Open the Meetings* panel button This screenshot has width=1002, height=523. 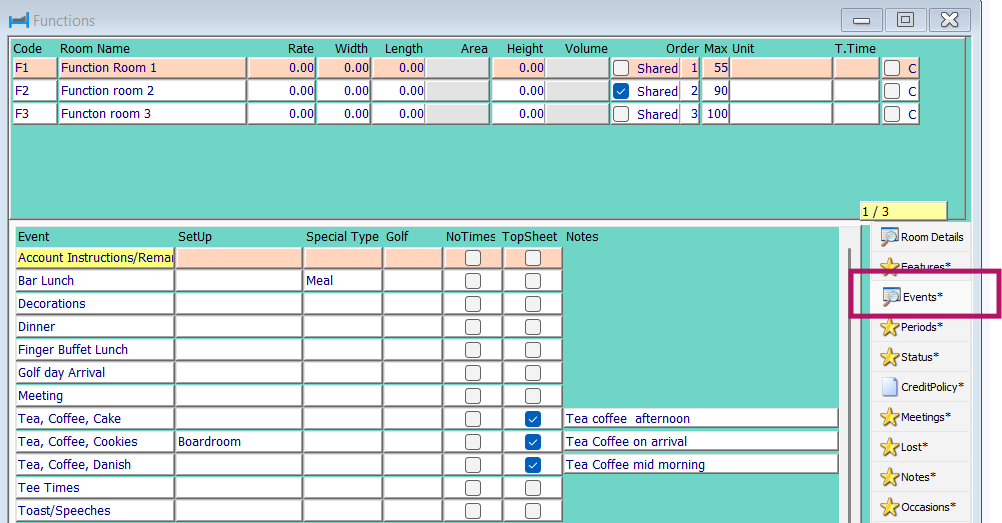click(921, 417)
